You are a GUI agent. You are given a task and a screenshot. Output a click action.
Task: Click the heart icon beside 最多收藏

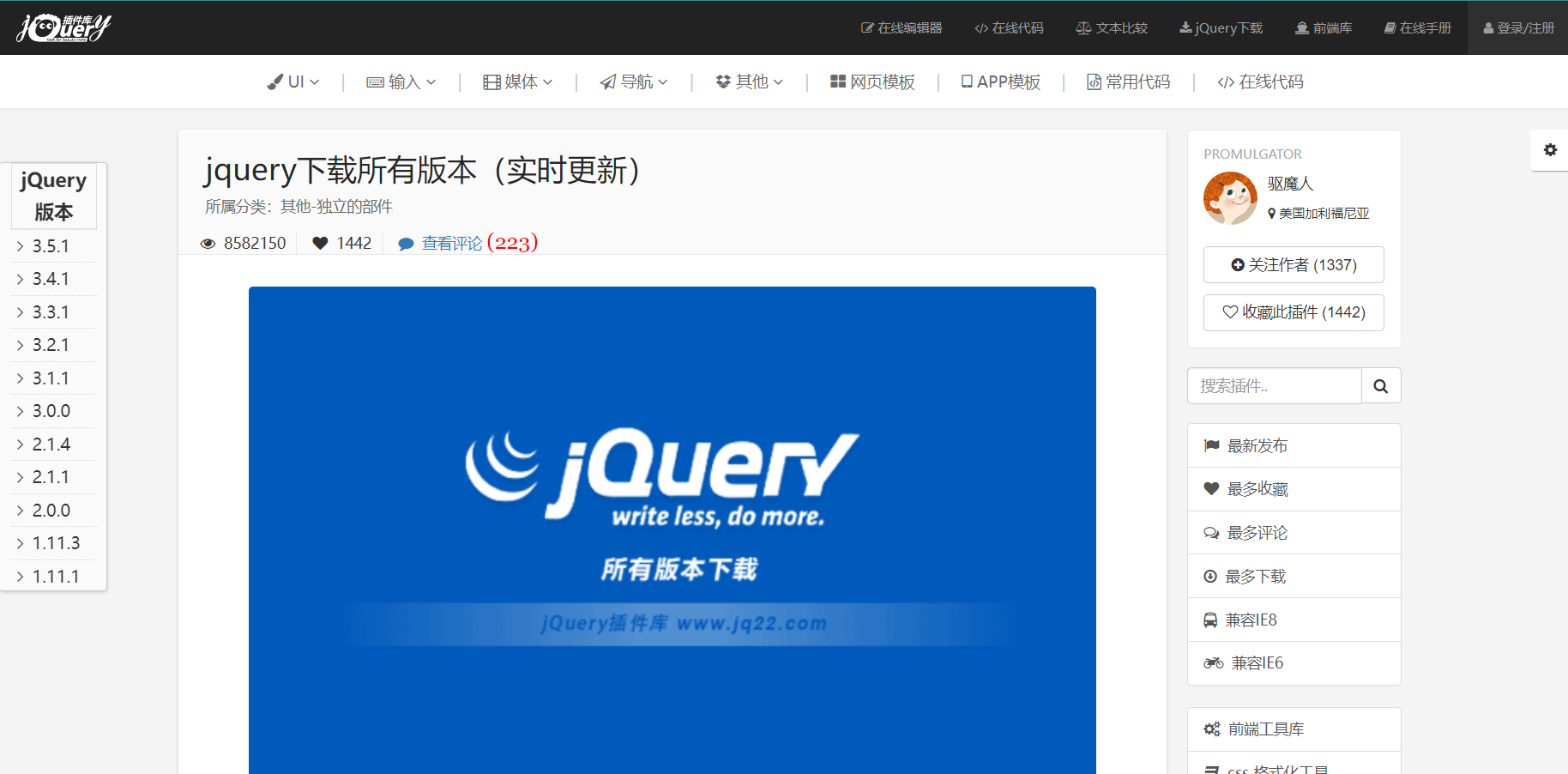(x=1211, y=489)
